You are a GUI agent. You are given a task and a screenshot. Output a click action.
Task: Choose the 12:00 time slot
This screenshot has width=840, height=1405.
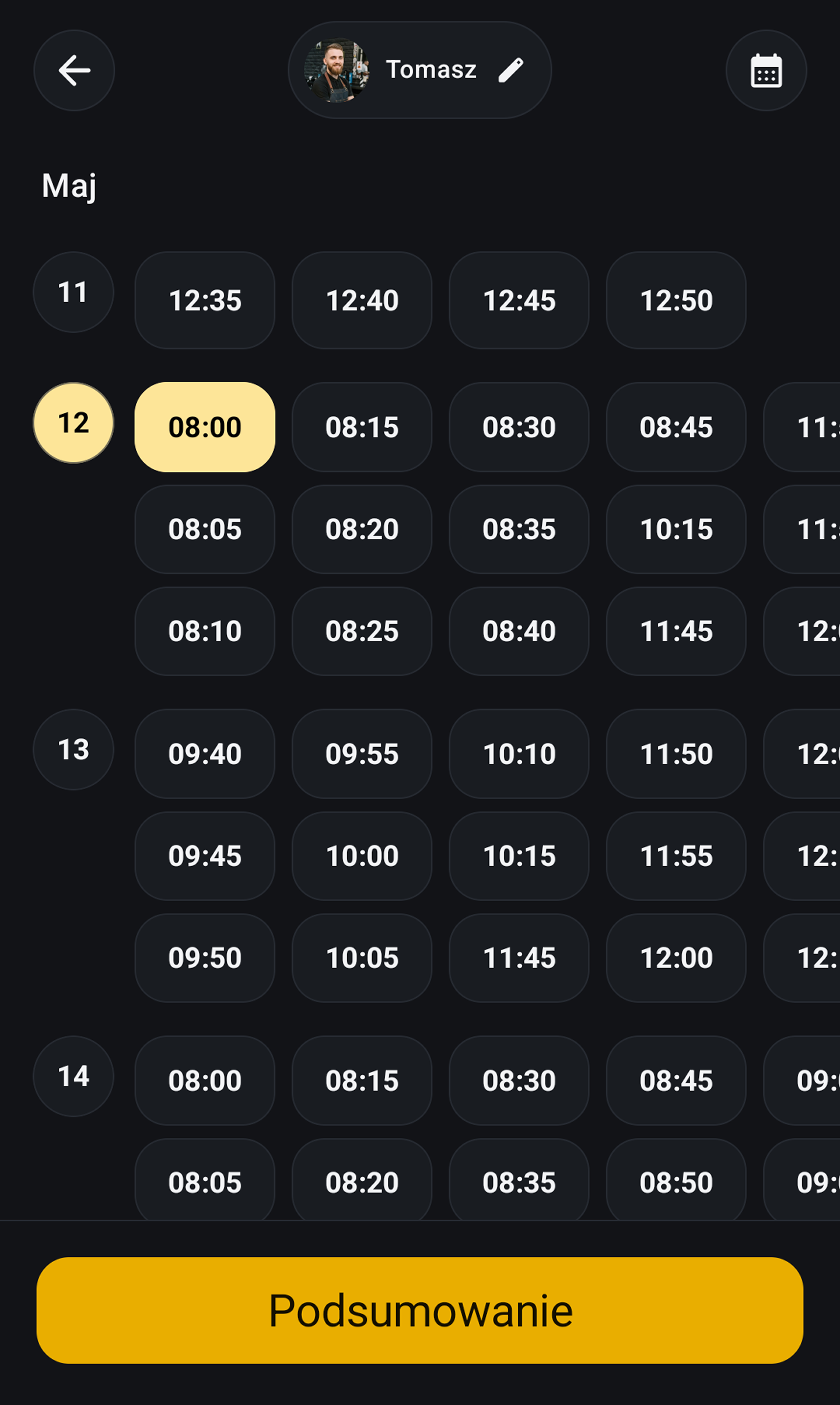tap(676, 958)
